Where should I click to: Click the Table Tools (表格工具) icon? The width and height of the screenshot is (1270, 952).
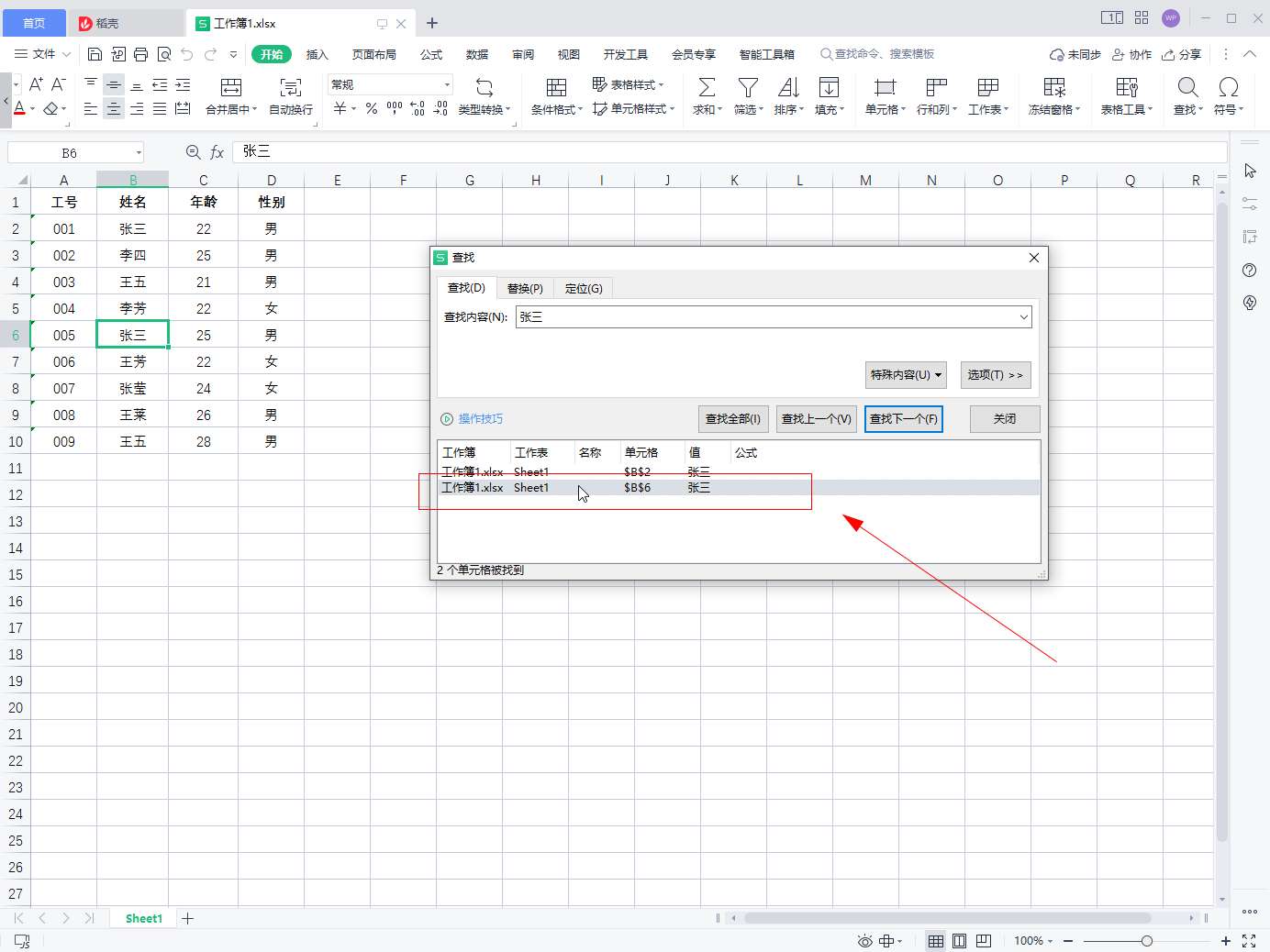[x=1127, y=87]
